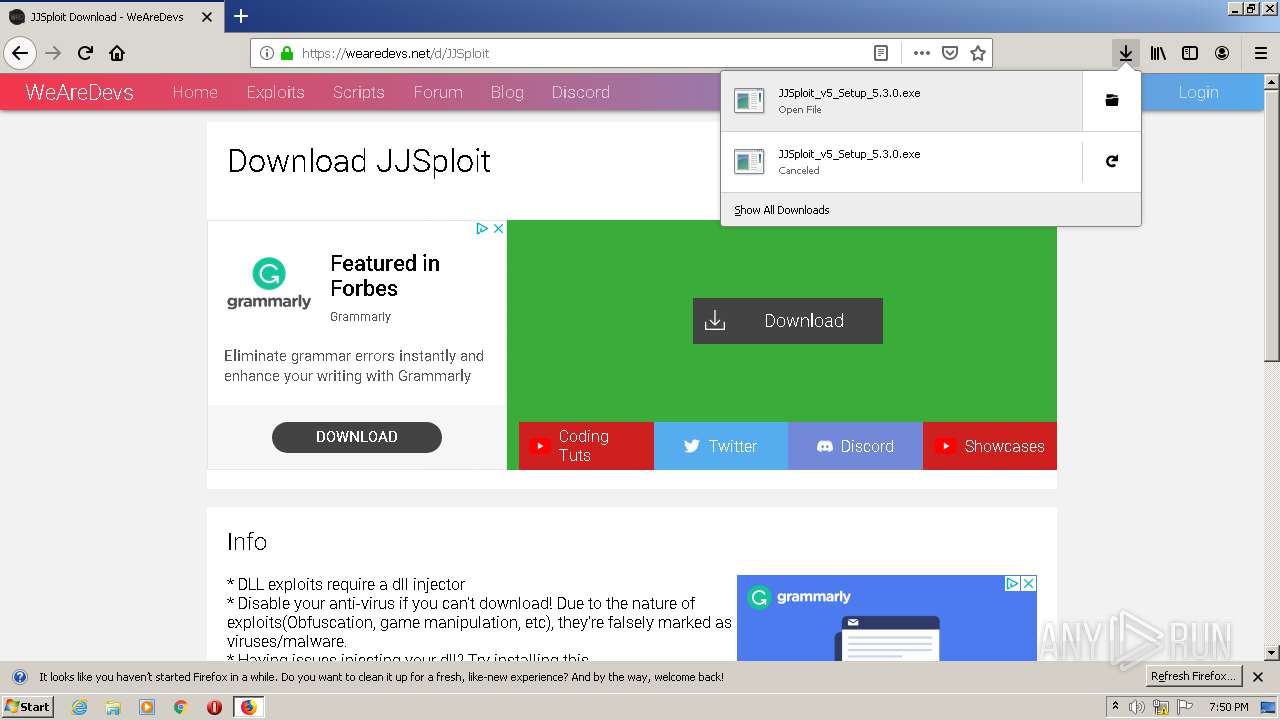
Task: Click the address bar URL field
Action: tap(580, 53)
